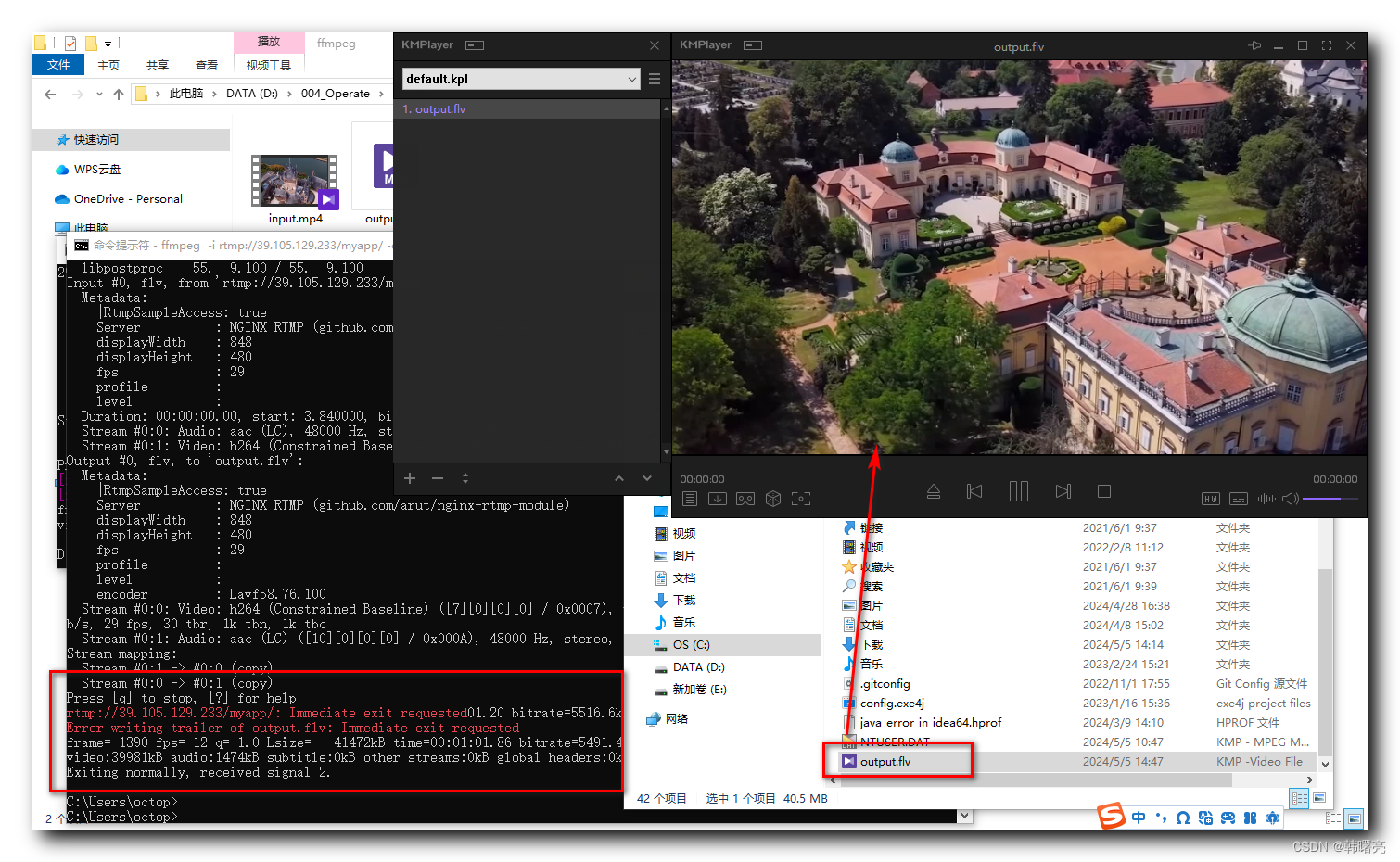Toggle HW hardware acceleration
The width and height of the screenshot is (1400, 862).
tap(1210, 499)
